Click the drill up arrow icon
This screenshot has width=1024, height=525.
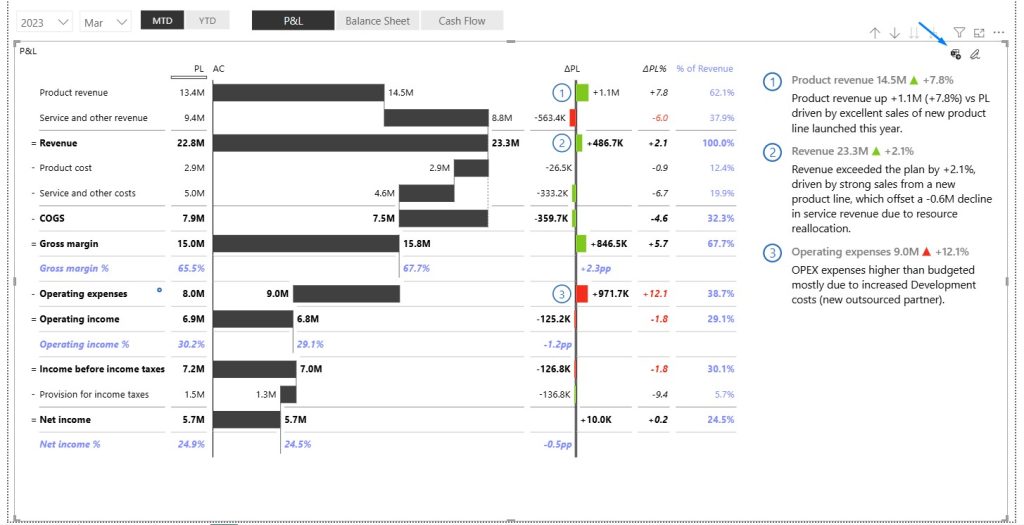tap(875, 33)
